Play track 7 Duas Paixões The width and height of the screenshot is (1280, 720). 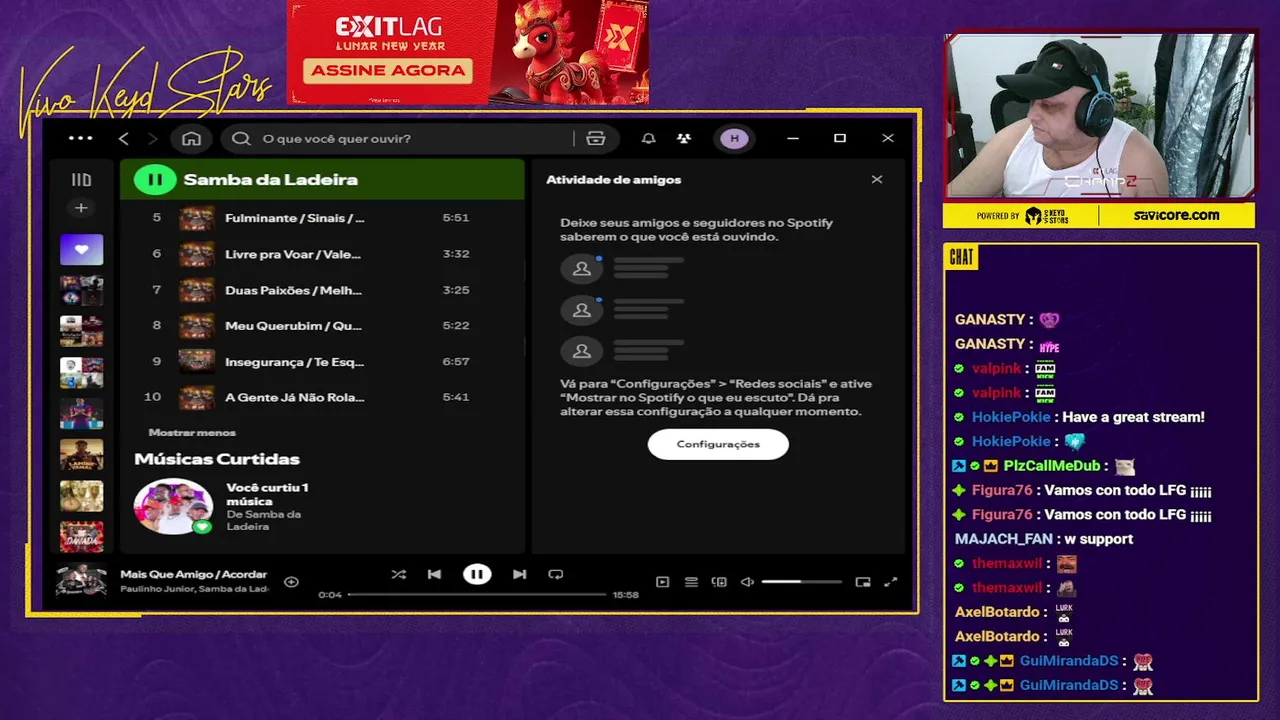(322, 290)
